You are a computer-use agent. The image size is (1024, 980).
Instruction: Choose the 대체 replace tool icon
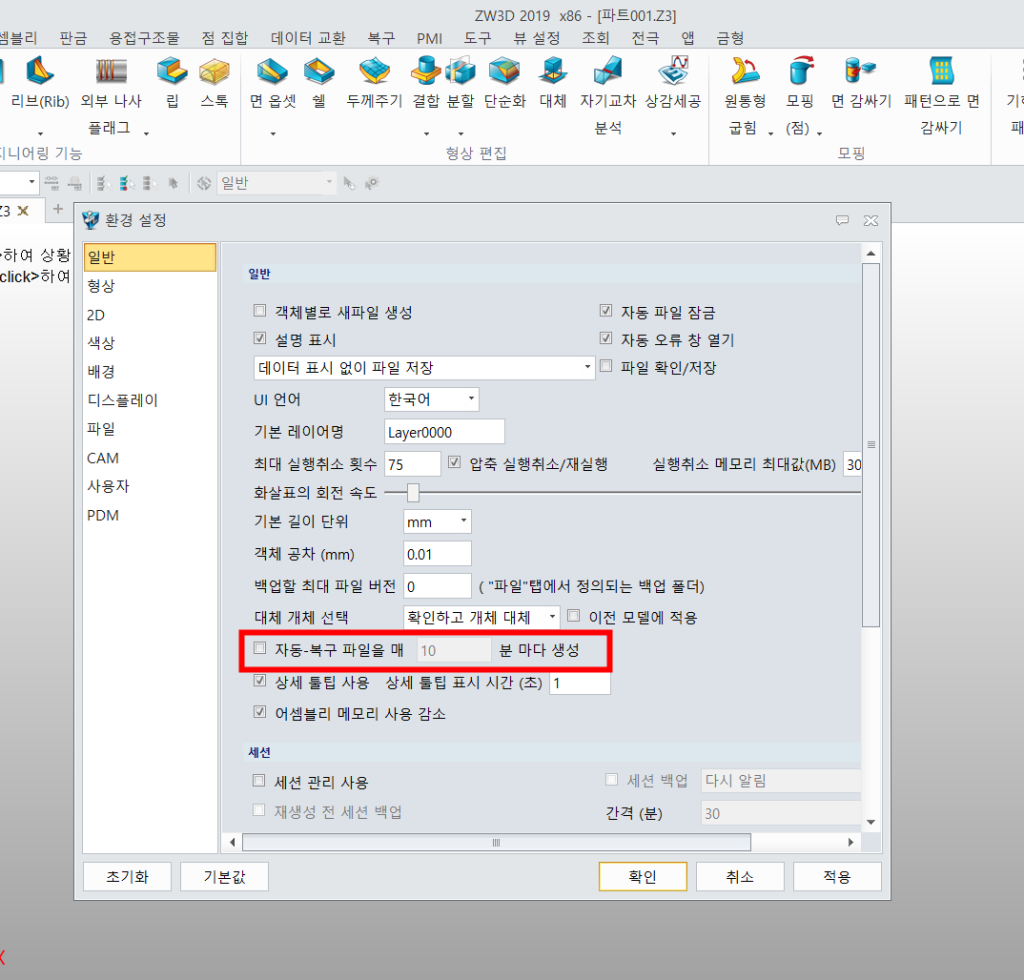(x=552, y=71)
